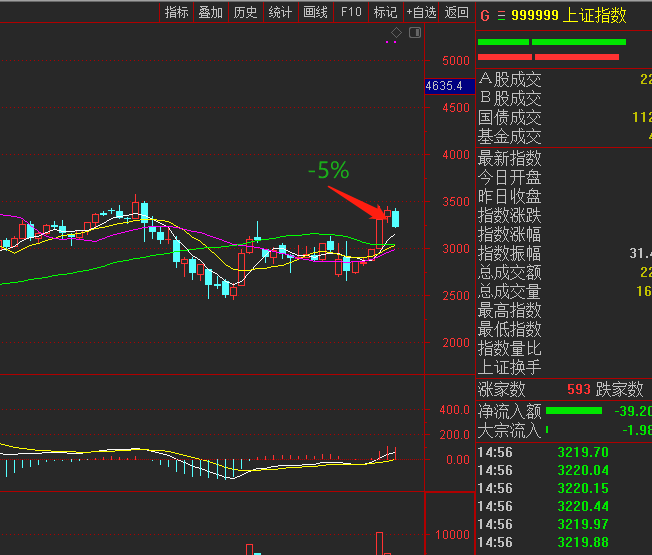Select the 画线 draw line tool
Image resolution: width=652 pixels, height=555 pixels.
(315, 12)
